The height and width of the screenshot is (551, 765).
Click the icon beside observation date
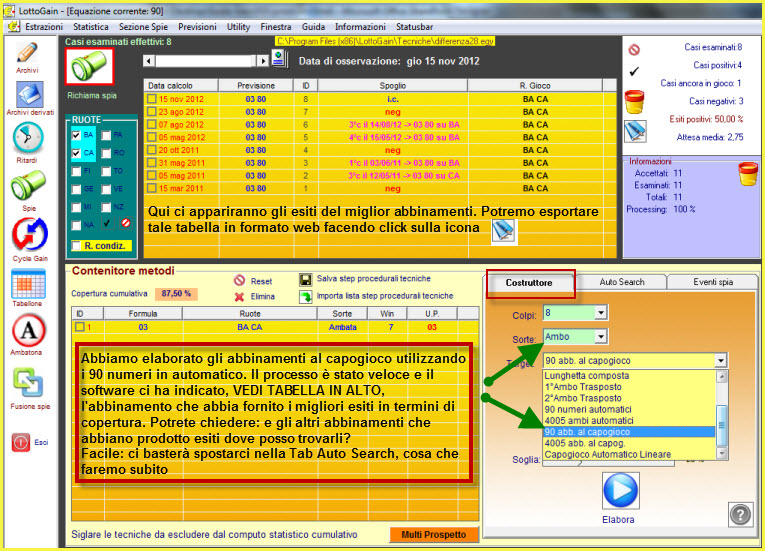[280, 59]
